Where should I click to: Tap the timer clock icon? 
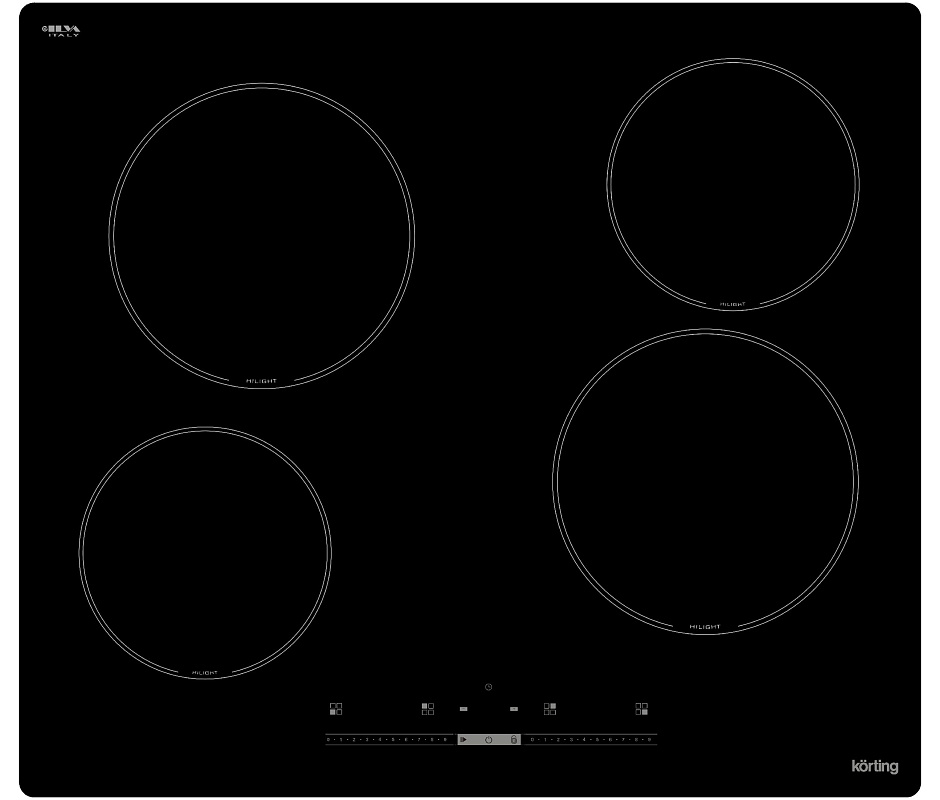[x=489, y=687]
